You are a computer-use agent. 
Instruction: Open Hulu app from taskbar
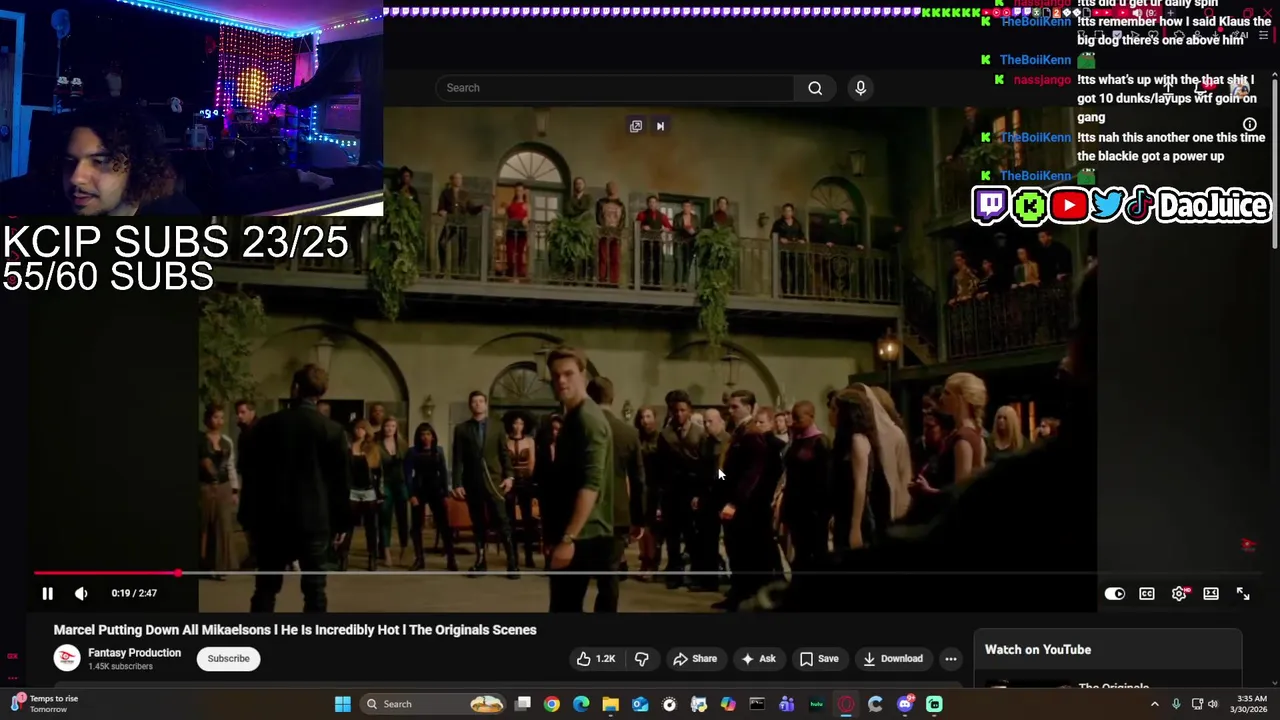click(x=816, y=704)
